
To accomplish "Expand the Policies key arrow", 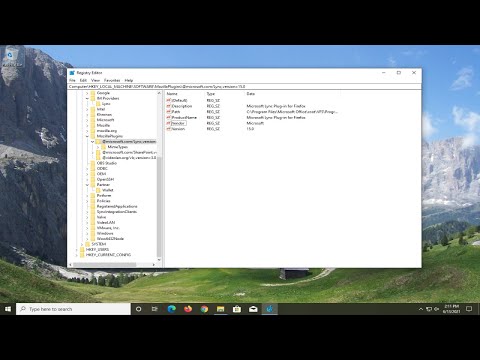I will coord(87,201).
